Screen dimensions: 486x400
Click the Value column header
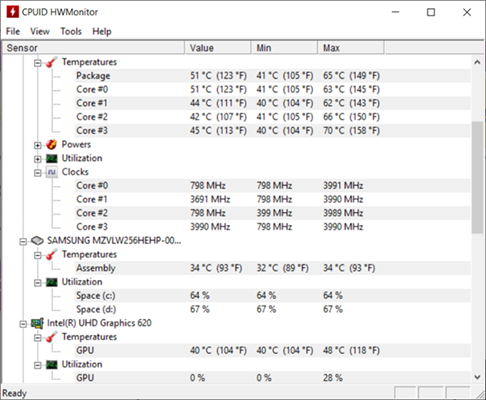pos(218,48)
